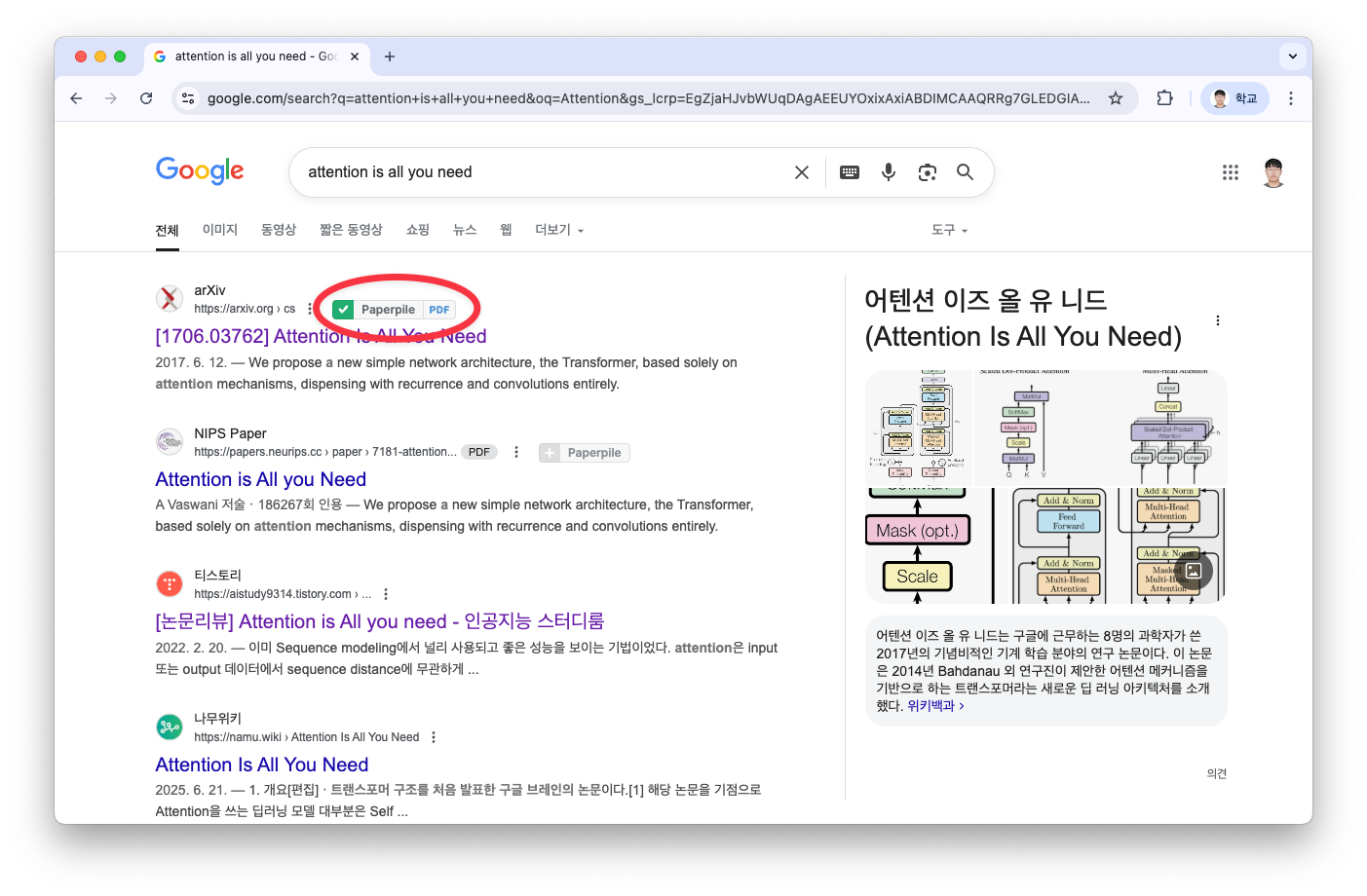The width and height of the screenshot is (1367, 896).
Task: Reload the current page
Action: pyautogui.click(x=146, y=98)
